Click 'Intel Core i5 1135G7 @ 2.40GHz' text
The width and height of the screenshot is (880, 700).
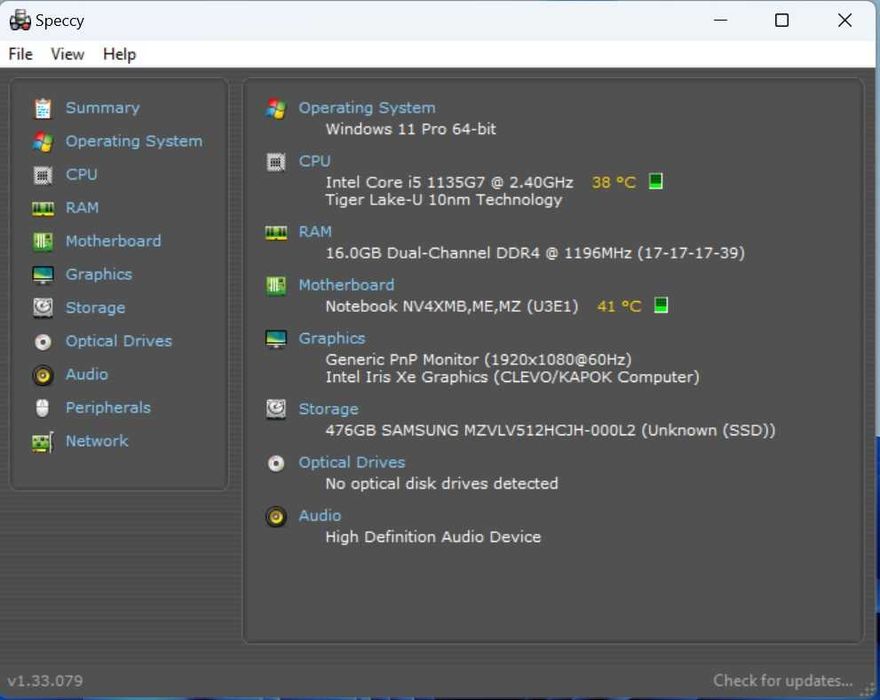pos(450,182)
